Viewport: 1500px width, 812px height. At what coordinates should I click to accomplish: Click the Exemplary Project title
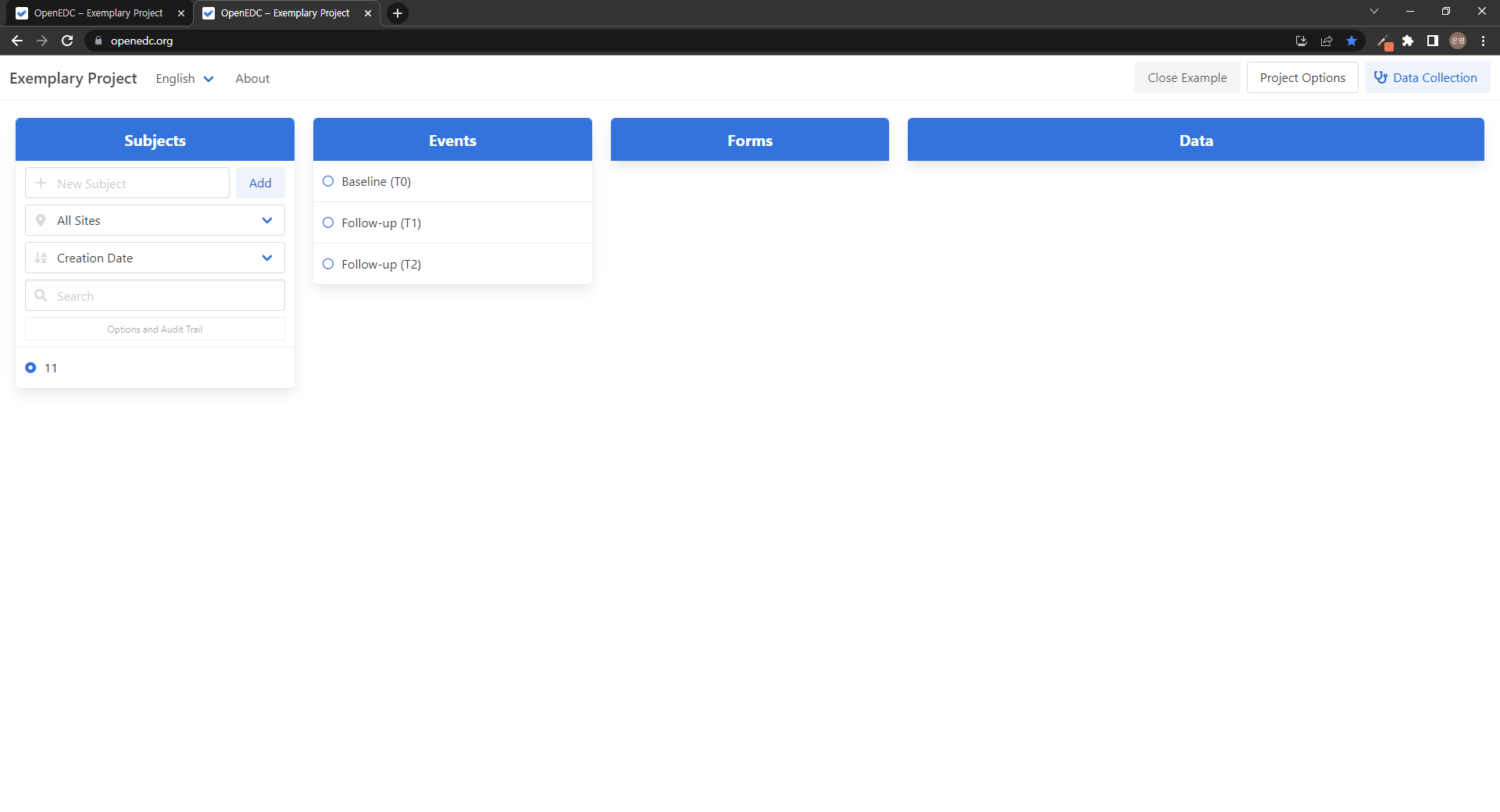coord(73,78)
